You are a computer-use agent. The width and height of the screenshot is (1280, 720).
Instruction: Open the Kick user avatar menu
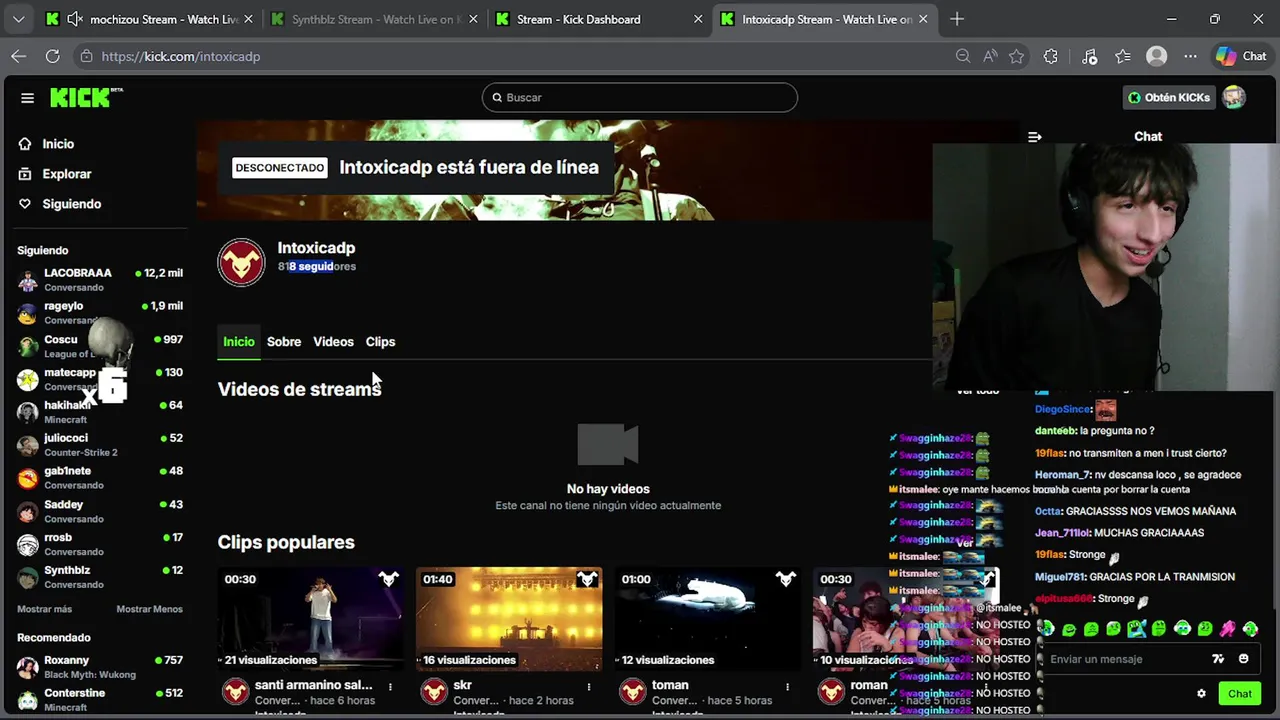pos(1234,97)
